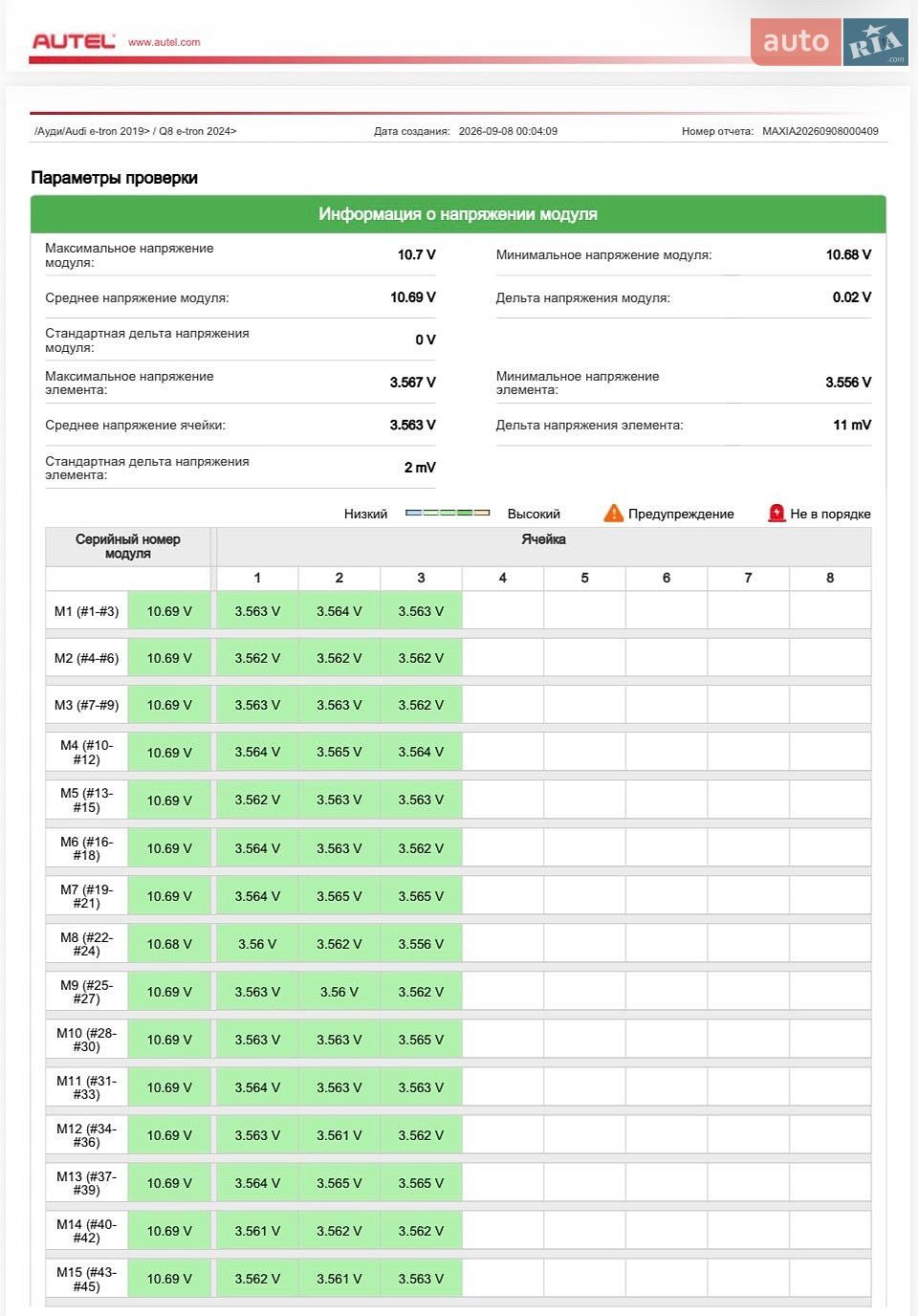Click the standard module delta value 0 V

[426, 340]
